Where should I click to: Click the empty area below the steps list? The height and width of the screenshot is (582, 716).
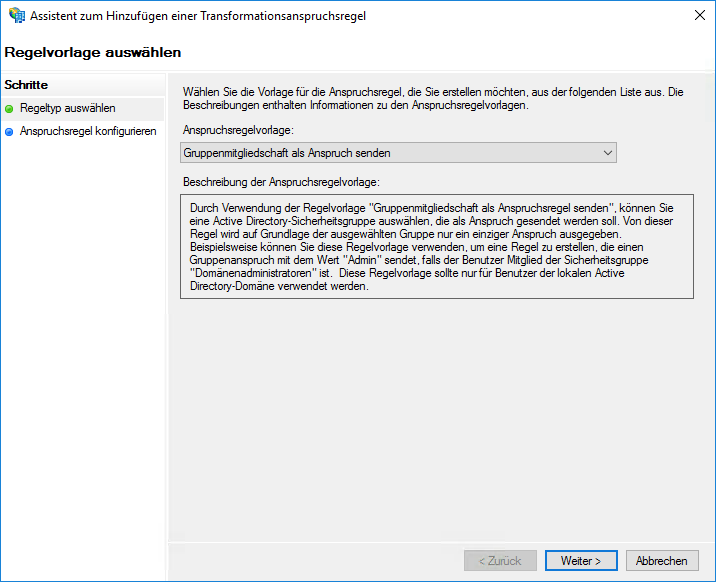tap(82, 350)
